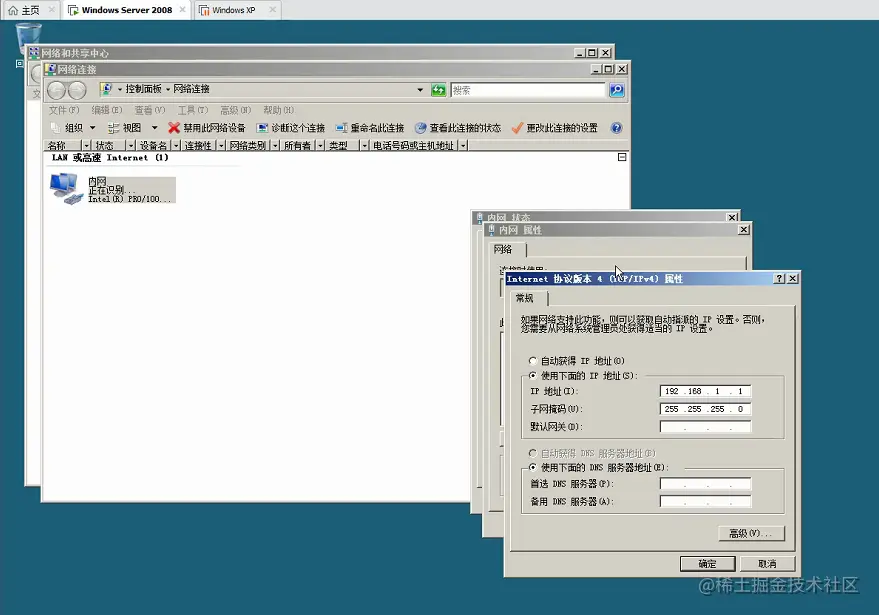
Task: Open dropdown for 类型 column header
Action: [364, 145]
